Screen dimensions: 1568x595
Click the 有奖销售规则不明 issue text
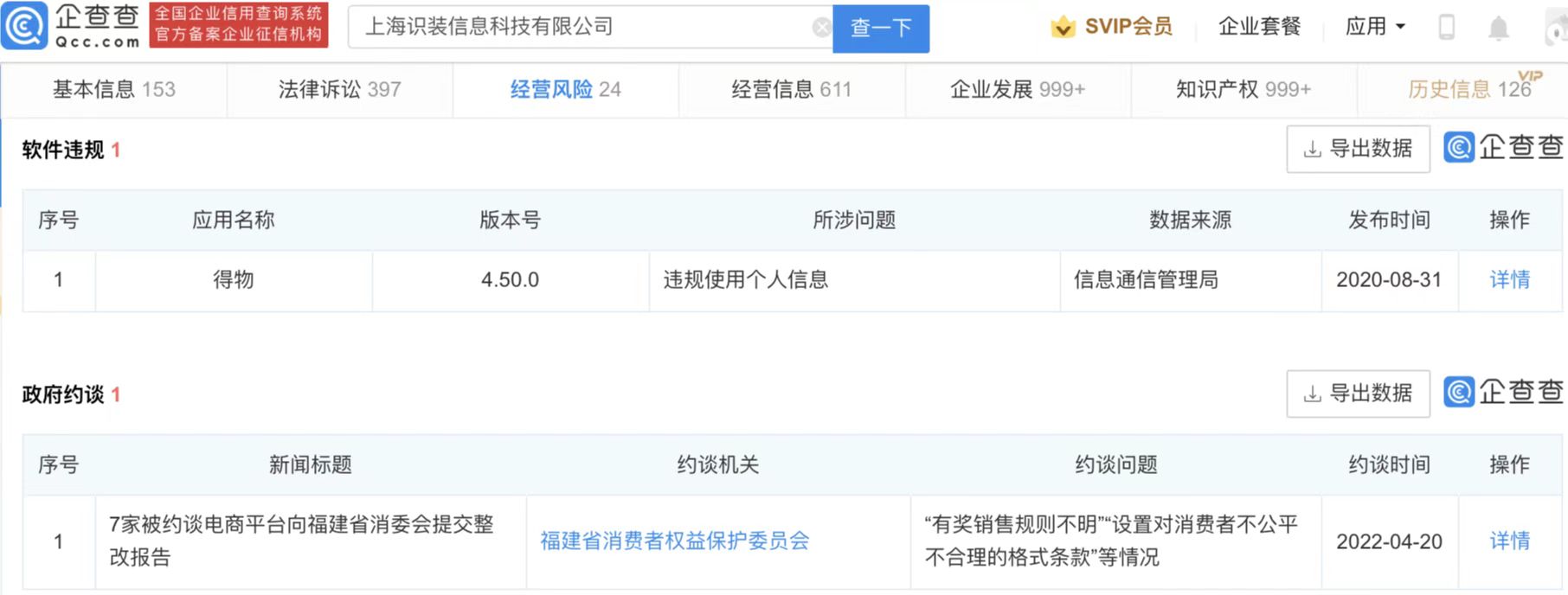coord(1111,541)
